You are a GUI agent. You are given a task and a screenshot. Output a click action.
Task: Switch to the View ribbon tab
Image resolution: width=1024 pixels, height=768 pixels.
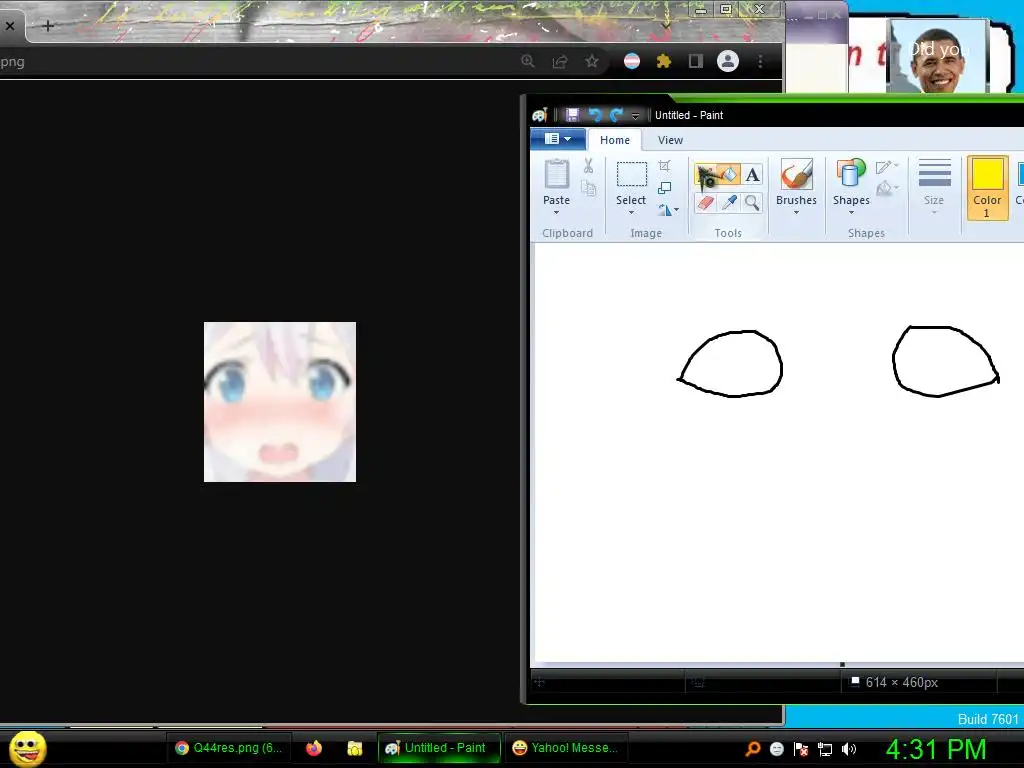tap(670, 140)
